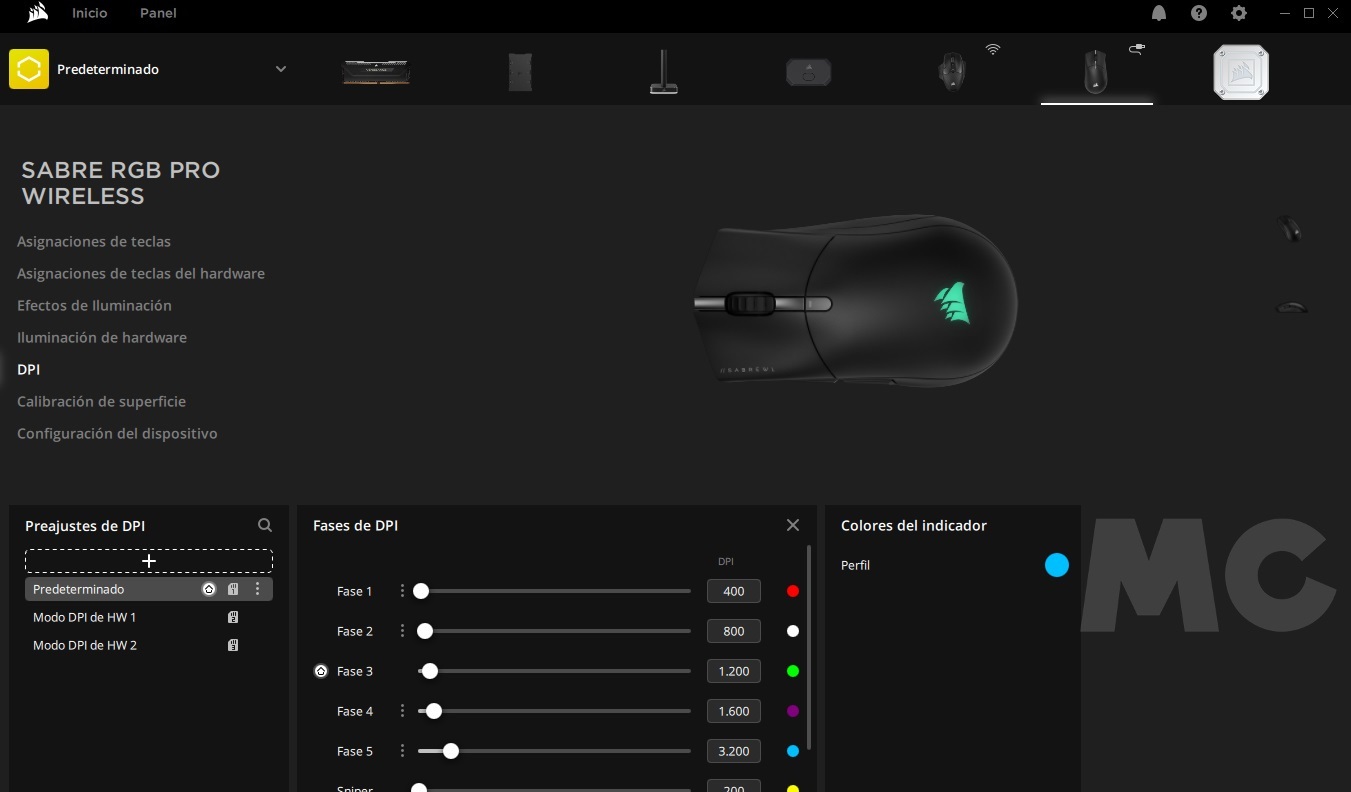This screenshot has width=1351, height=792.
Task: Click the Fase 2 DPI value field
Action: 733,631
